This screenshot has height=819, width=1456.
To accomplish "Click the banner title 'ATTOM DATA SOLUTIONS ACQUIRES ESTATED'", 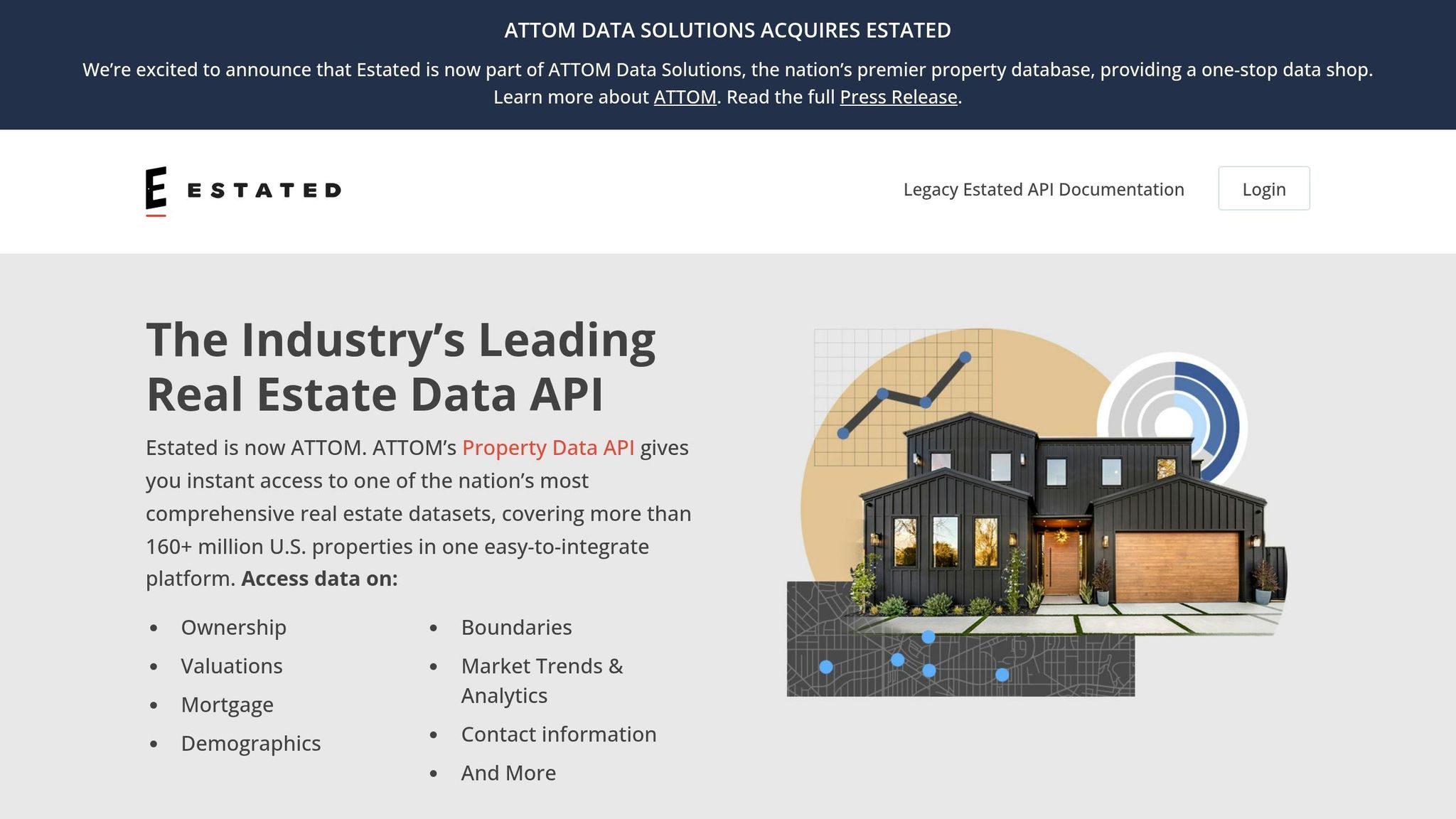I will [727, 31].
